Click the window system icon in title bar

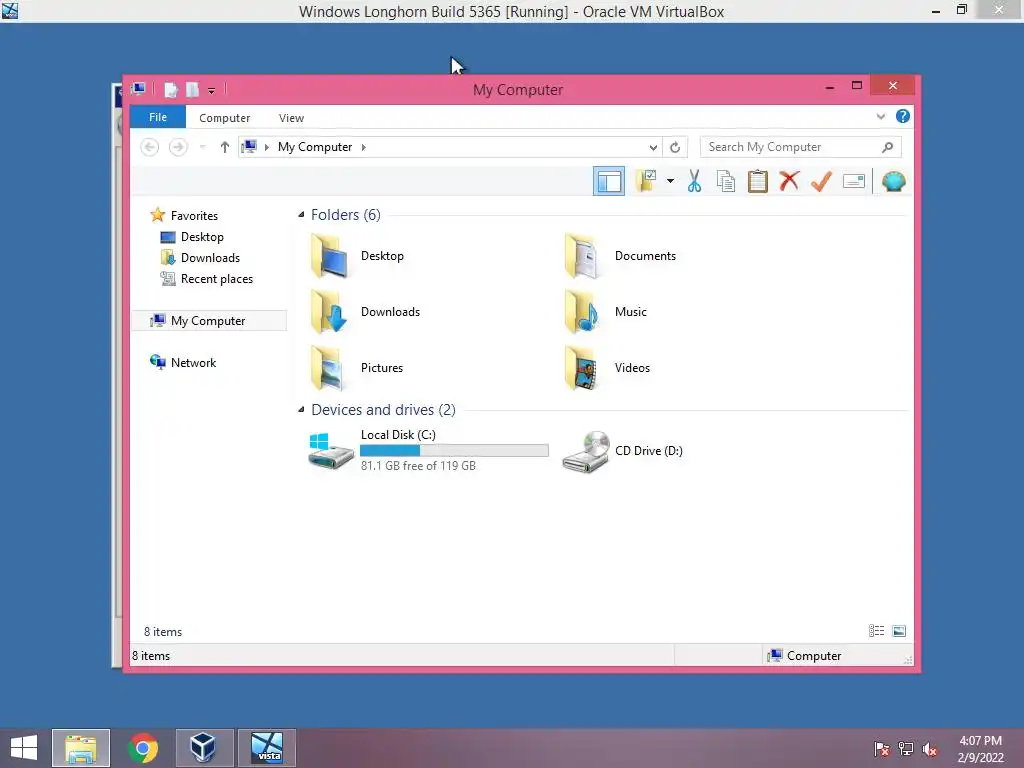coord(138,89)
